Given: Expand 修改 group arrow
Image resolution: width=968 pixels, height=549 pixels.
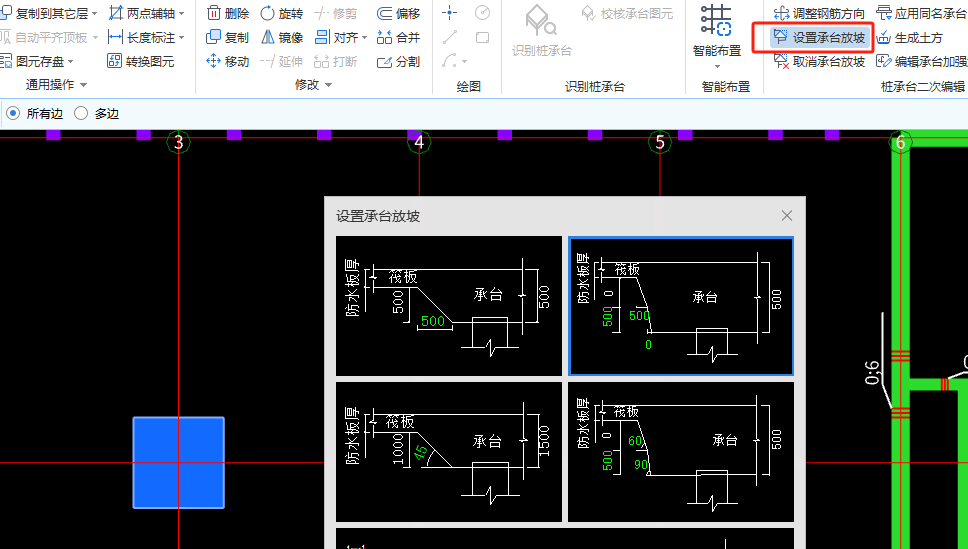Looking at the screenshot, I should pyautogui.click(x=328, y=85).
